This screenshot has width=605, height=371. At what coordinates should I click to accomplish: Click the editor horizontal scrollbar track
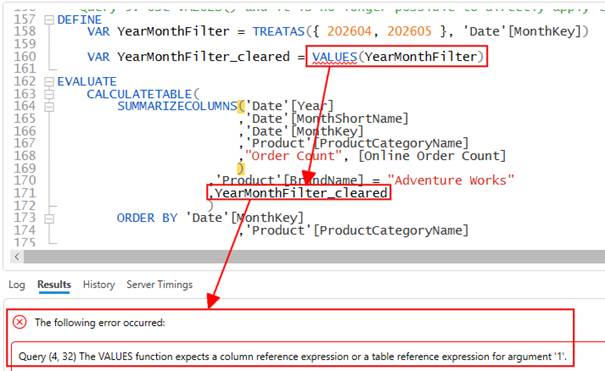[x=314, y=256]
